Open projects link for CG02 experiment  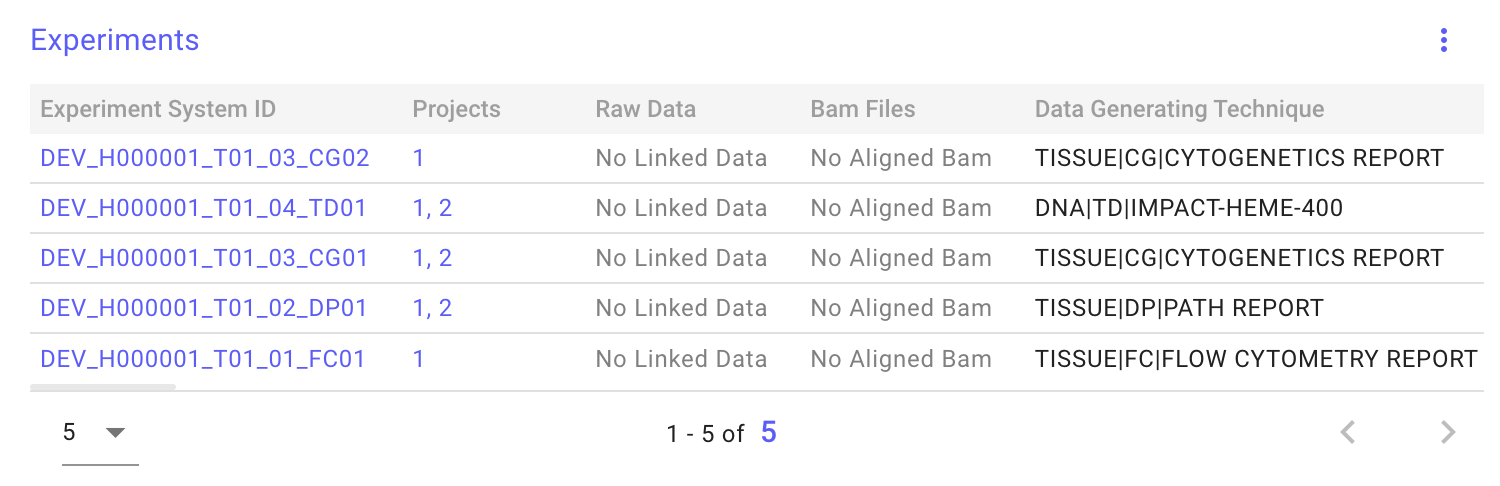pyautogui.click(x=418, y=158)
